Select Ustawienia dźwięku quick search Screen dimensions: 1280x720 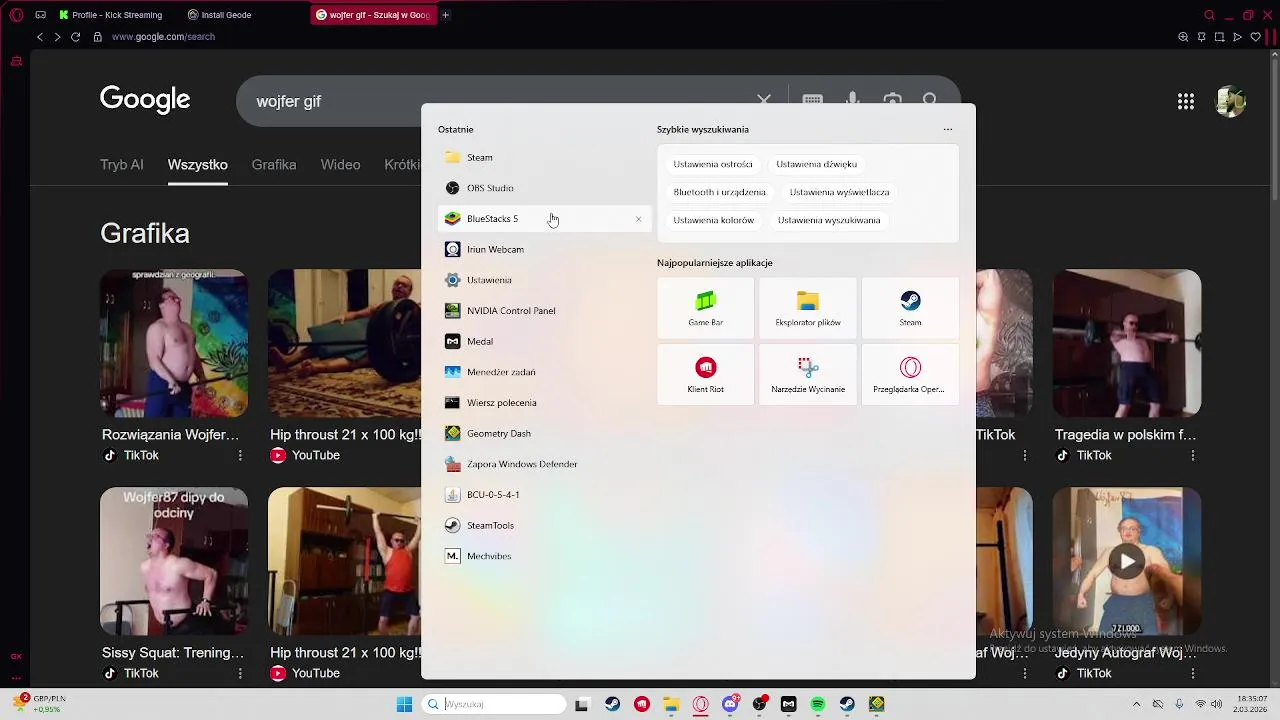click(816, 164)
